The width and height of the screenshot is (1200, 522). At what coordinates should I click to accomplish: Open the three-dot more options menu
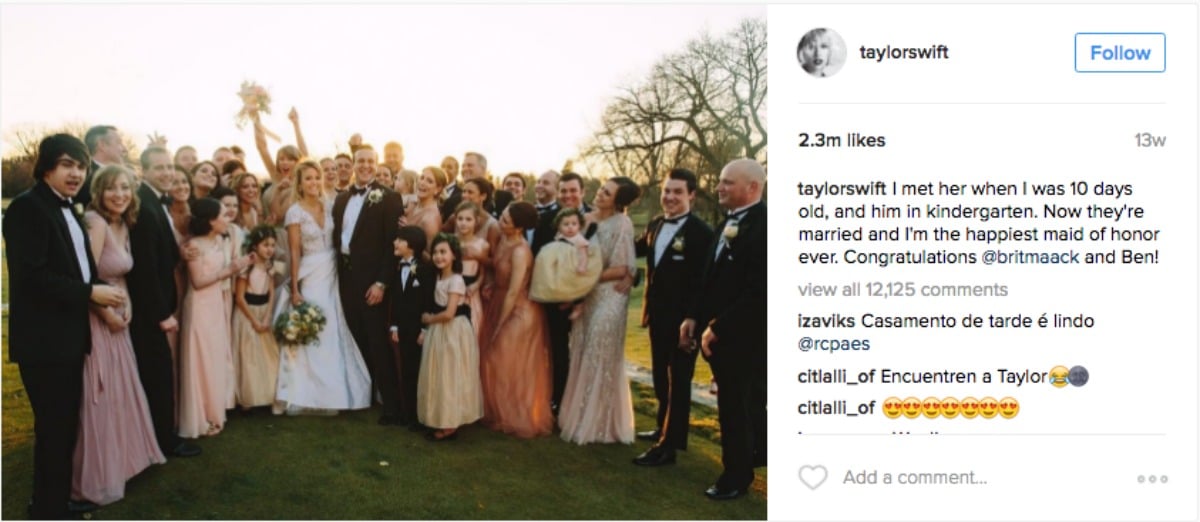1152,479
